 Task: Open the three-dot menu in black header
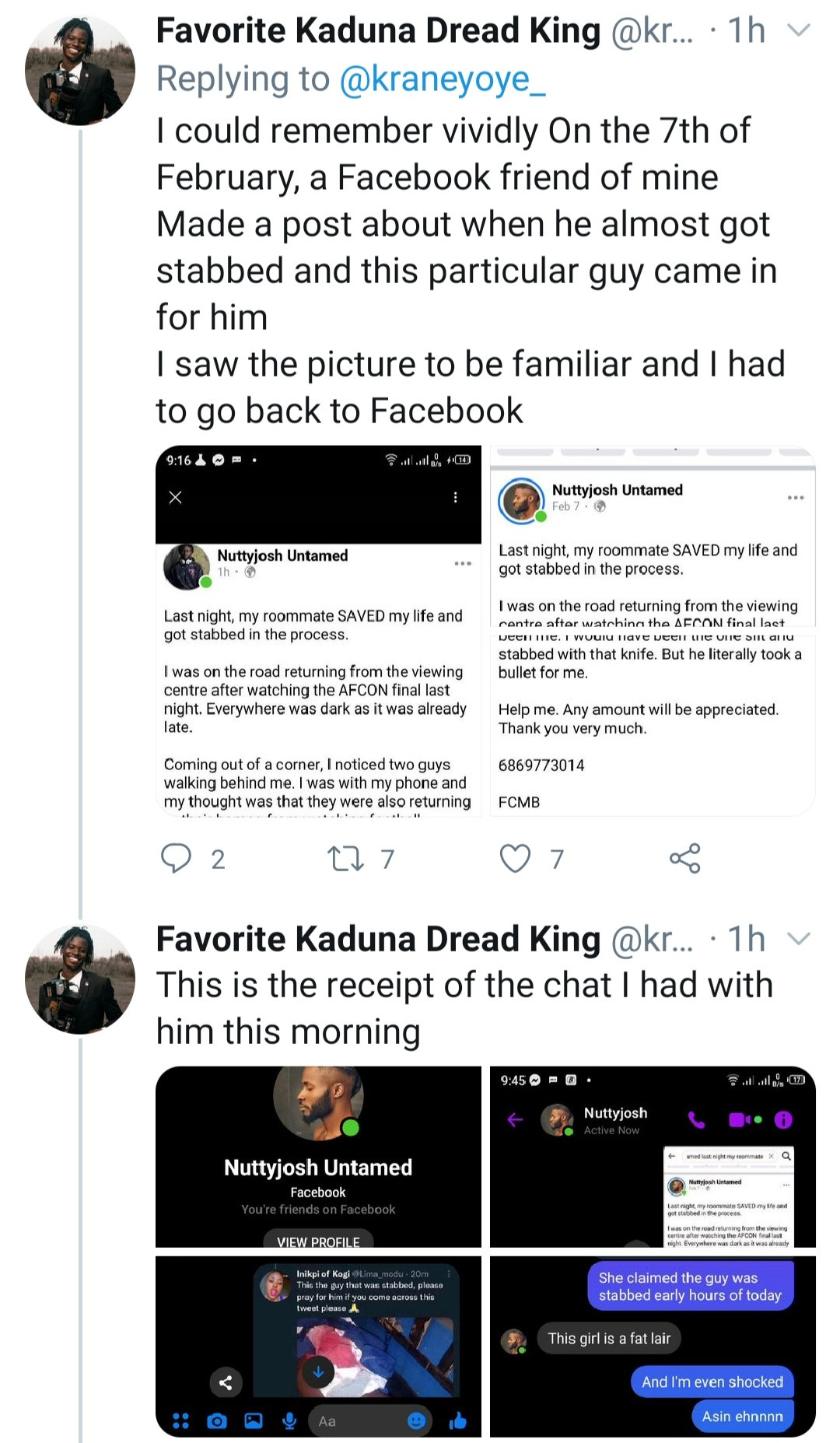pos(455,497)
